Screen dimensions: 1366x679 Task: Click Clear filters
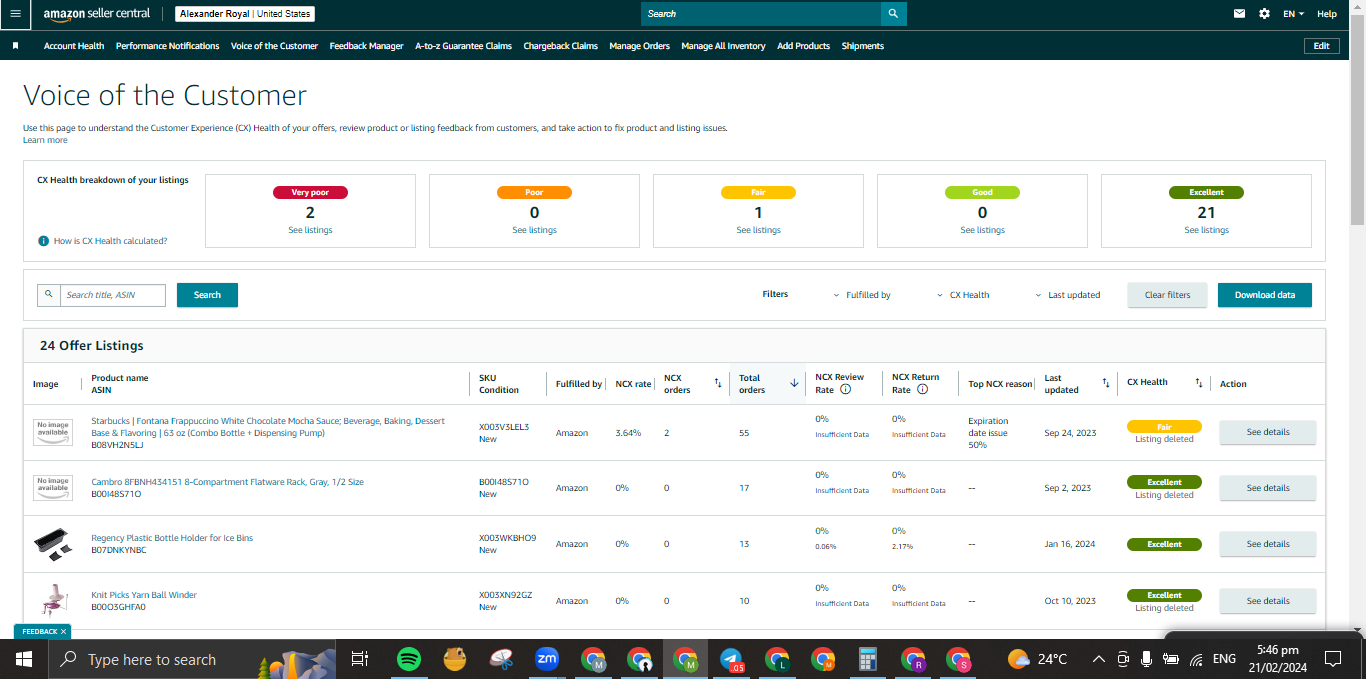coord(1167,295)
